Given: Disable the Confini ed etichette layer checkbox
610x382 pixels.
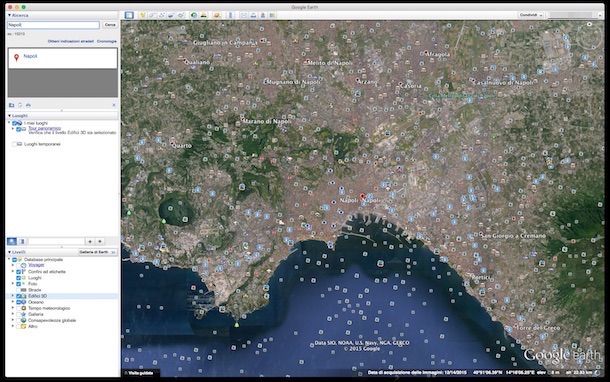Looking at the screenshot, I should tap(18, 272).
